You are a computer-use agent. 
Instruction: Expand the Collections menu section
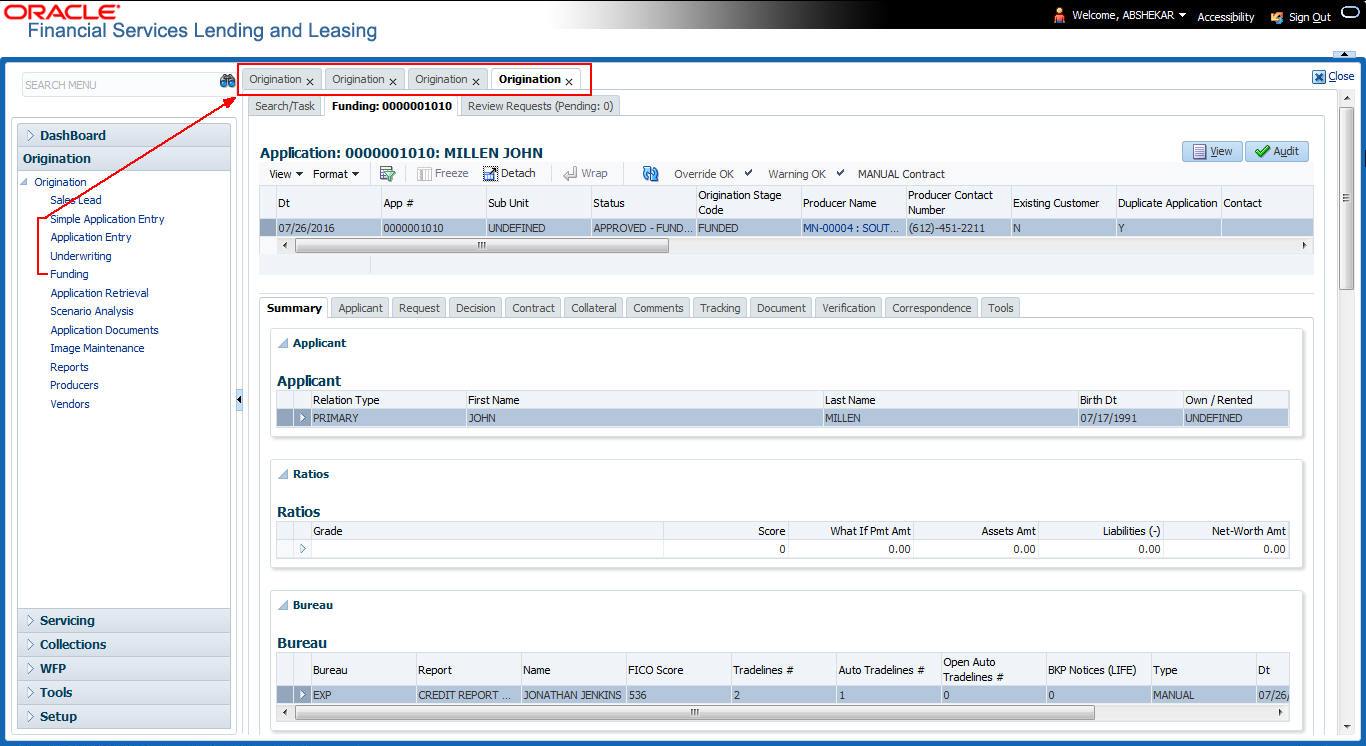[x=31, y=645]
